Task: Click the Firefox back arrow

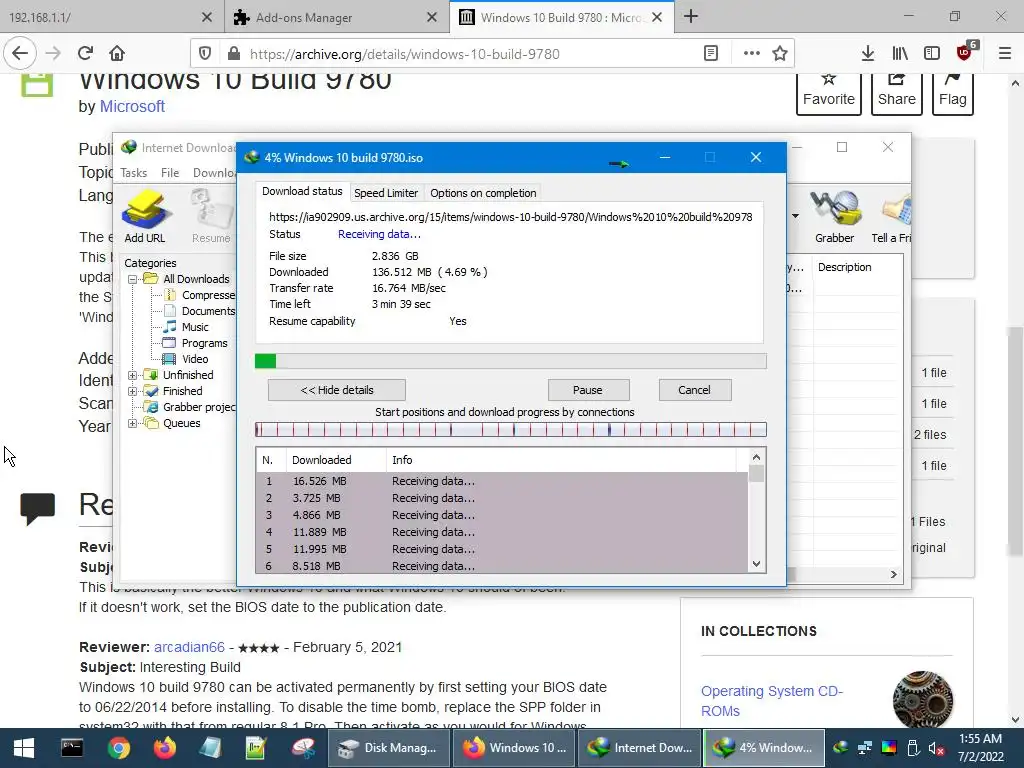Action: point(20,54)
